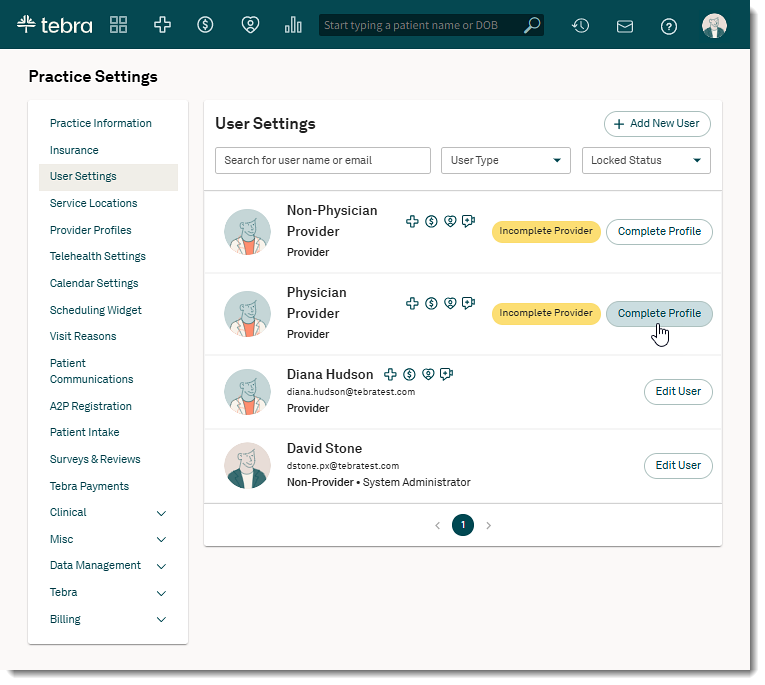Image resolution: width=765 pixels, height=685 pixels.
Task: Click the patient search magnifier icon
Action: [532, 25]
